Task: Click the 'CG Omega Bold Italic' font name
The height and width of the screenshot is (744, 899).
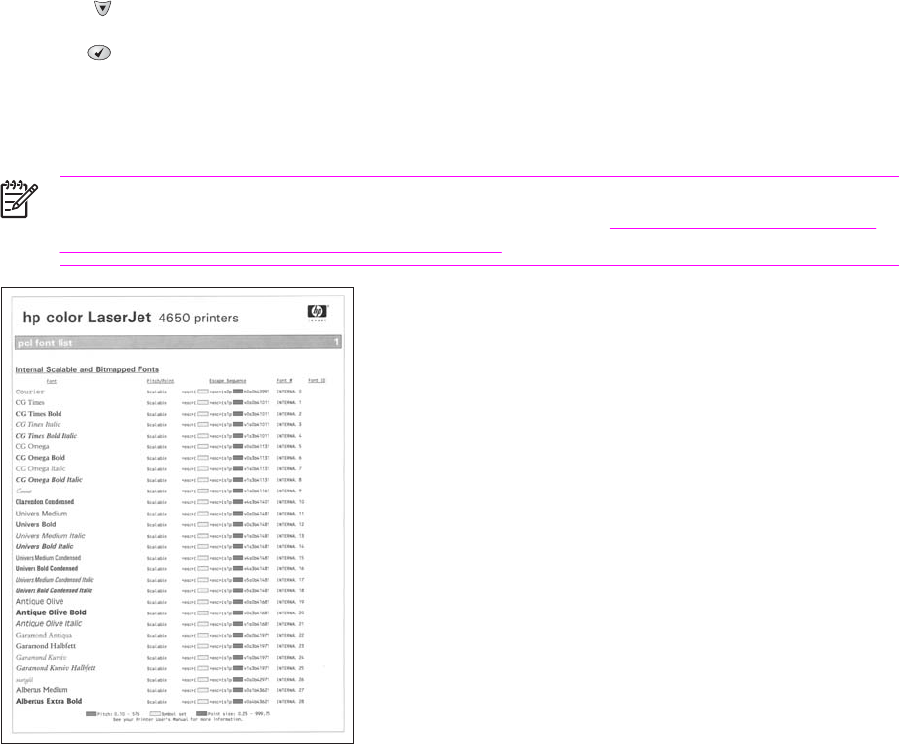Action: point(49,480)
